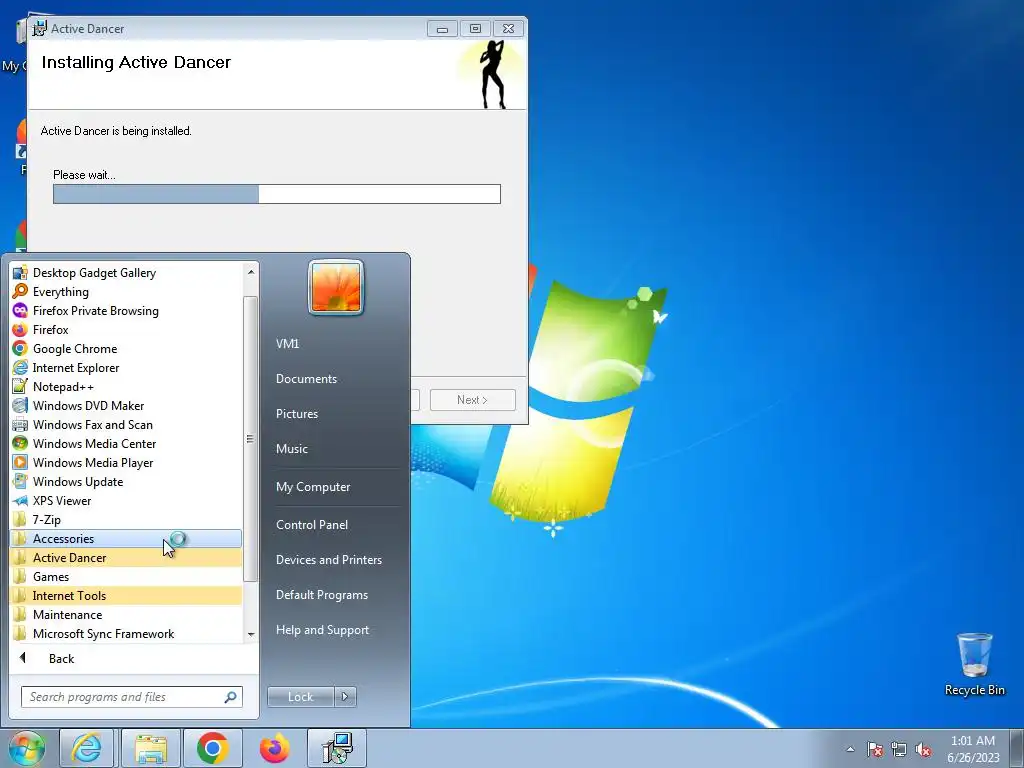Click programs list scrollbar thumb

pos(250,439)
